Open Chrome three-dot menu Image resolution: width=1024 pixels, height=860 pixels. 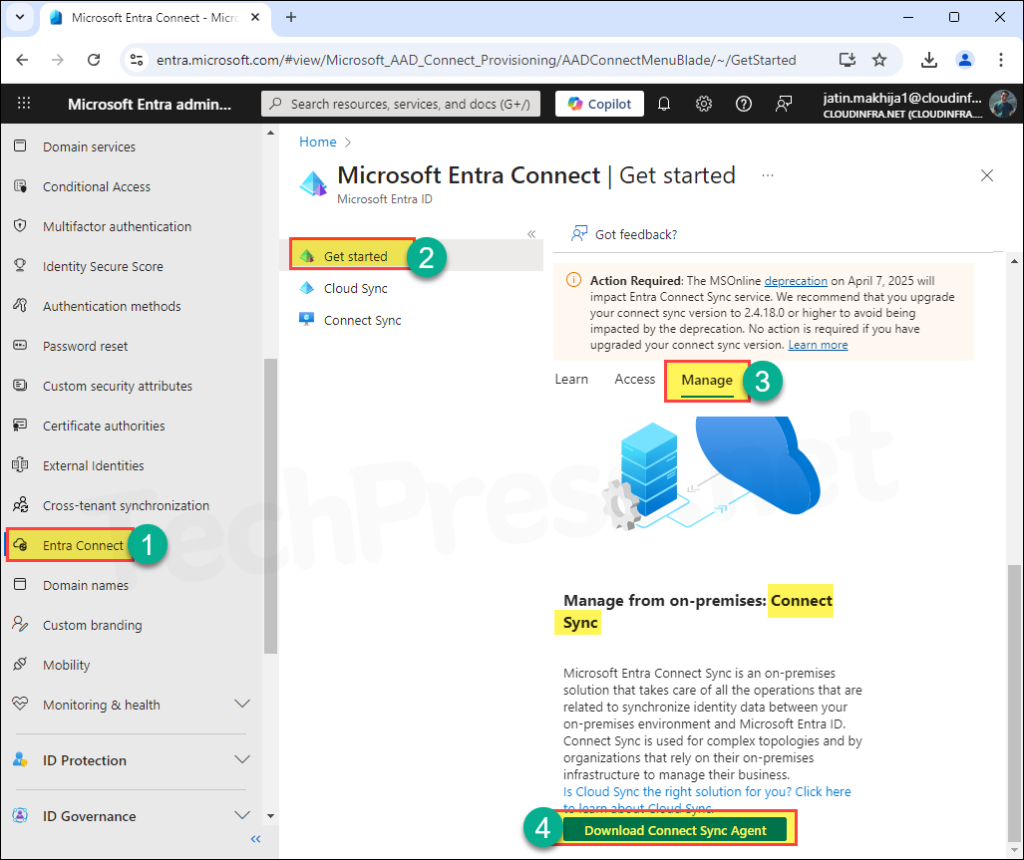click(x=1000, y=60)
